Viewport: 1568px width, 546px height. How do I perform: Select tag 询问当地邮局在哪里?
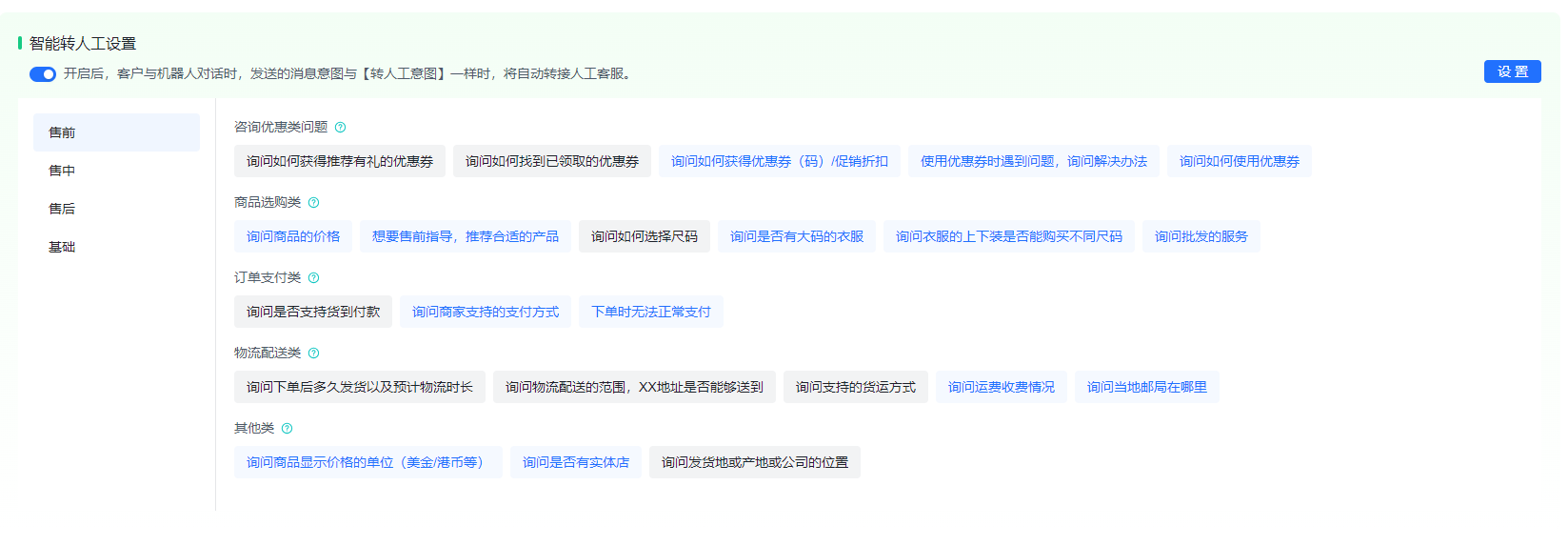coord(1147,387)
